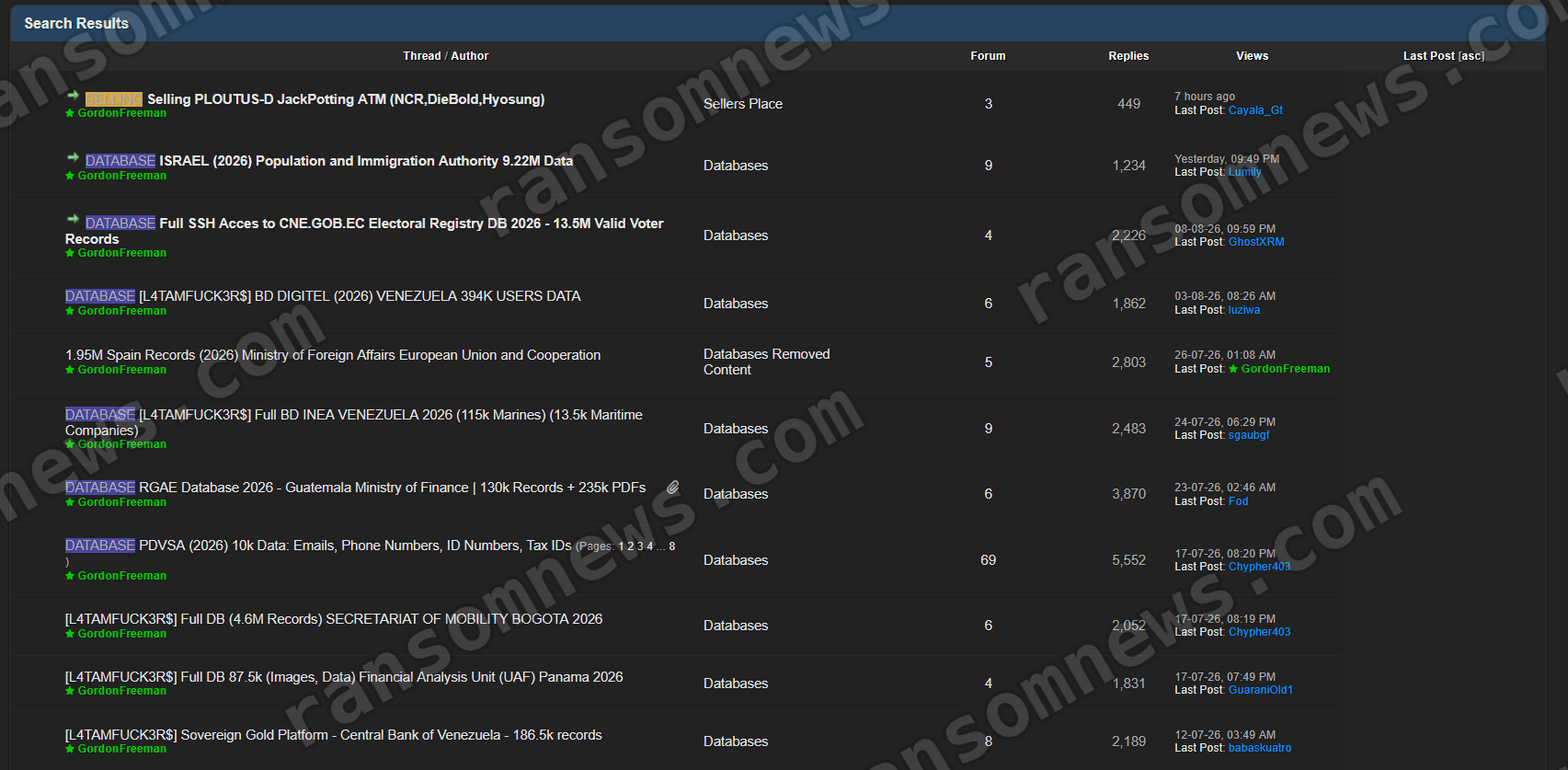1568x770 pixels.
Task: Open the RGAE Database 2026 Guatemala thread
Action: click(x=393, y=488)
